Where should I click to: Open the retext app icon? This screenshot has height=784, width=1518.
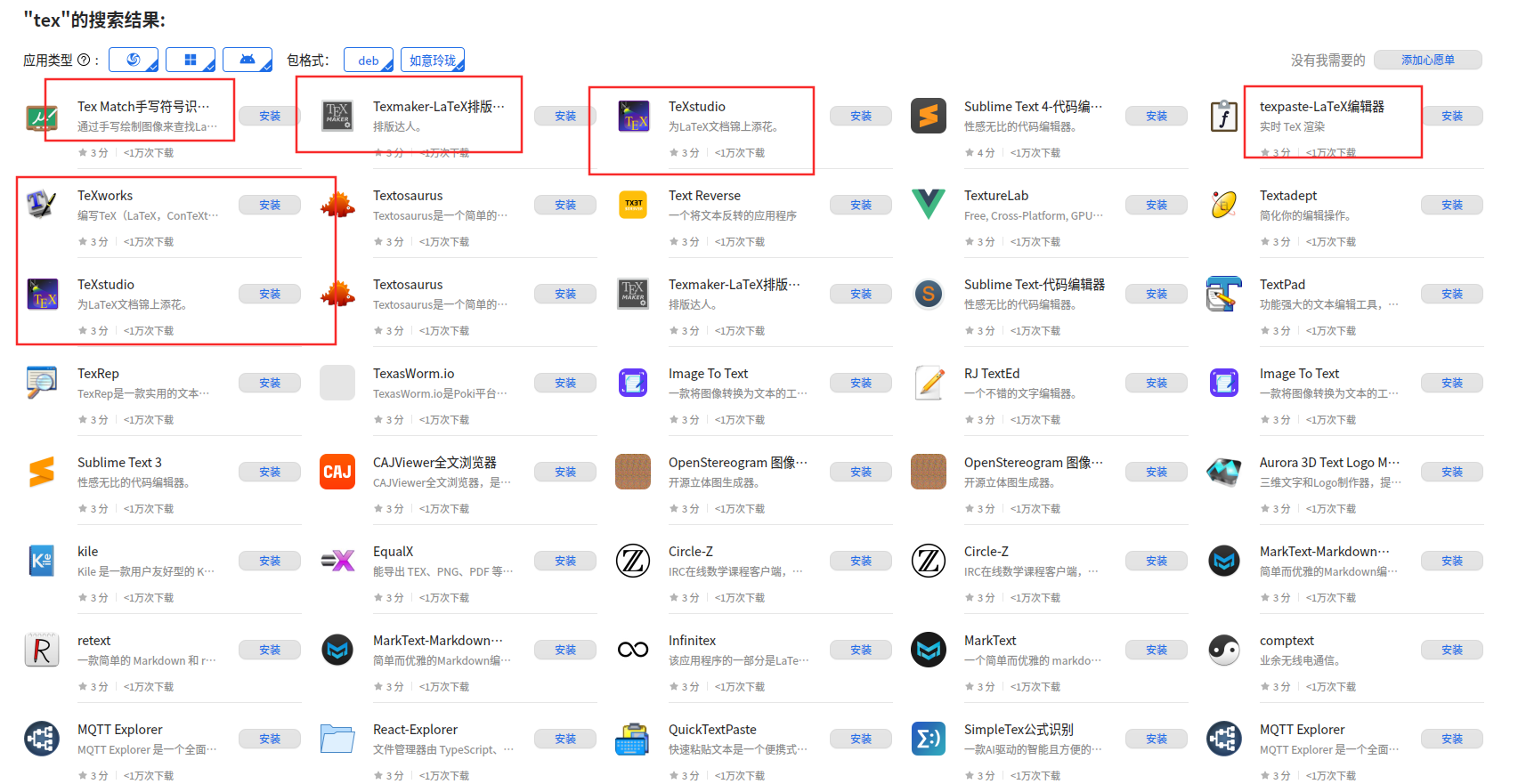(x=42, y=651)
